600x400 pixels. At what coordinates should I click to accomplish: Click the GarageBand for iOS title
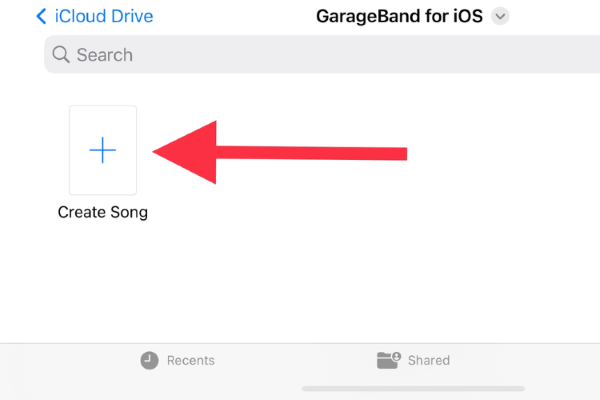(397, 17)
